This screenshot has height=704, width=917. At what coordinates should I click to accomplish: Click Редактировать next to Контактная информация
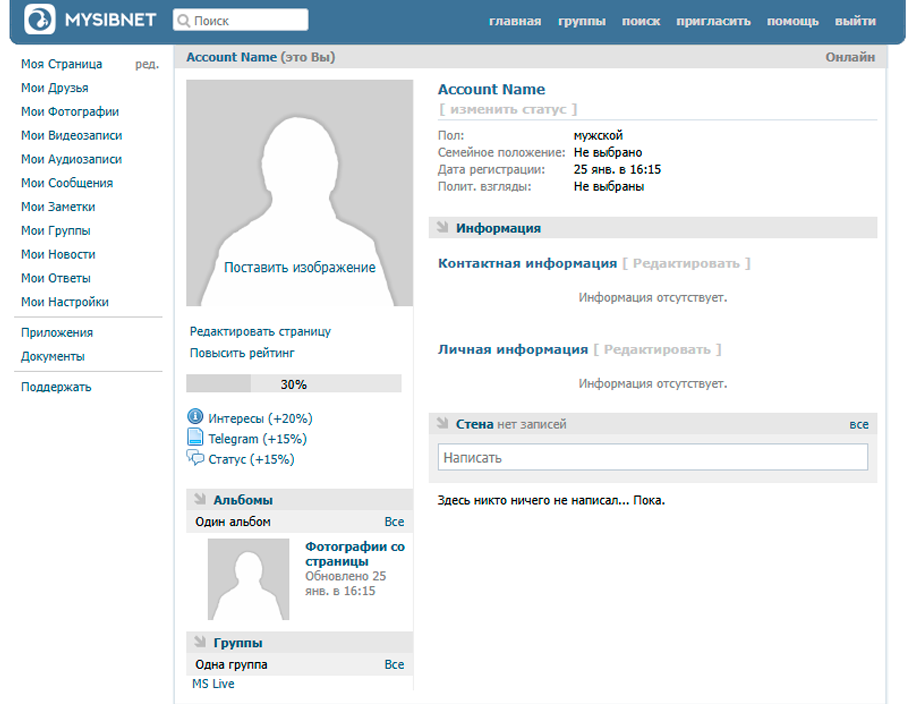[x=686, y=264]
